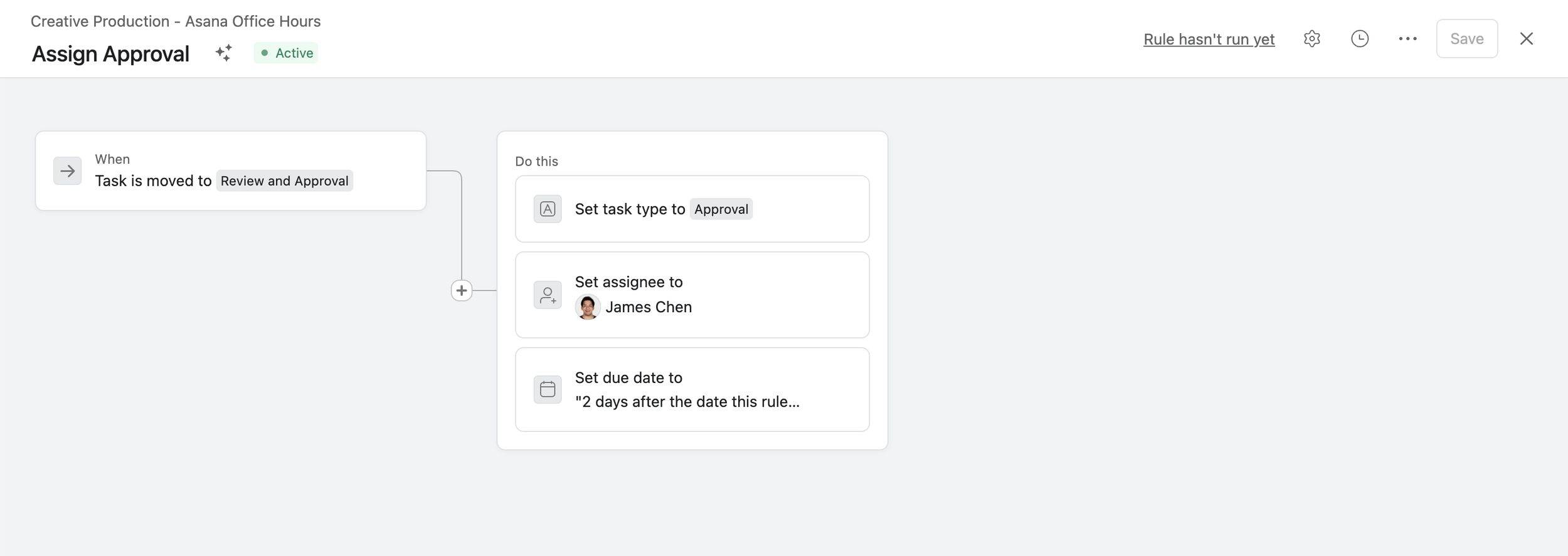Edit the Assign Approval rule title

110,54
